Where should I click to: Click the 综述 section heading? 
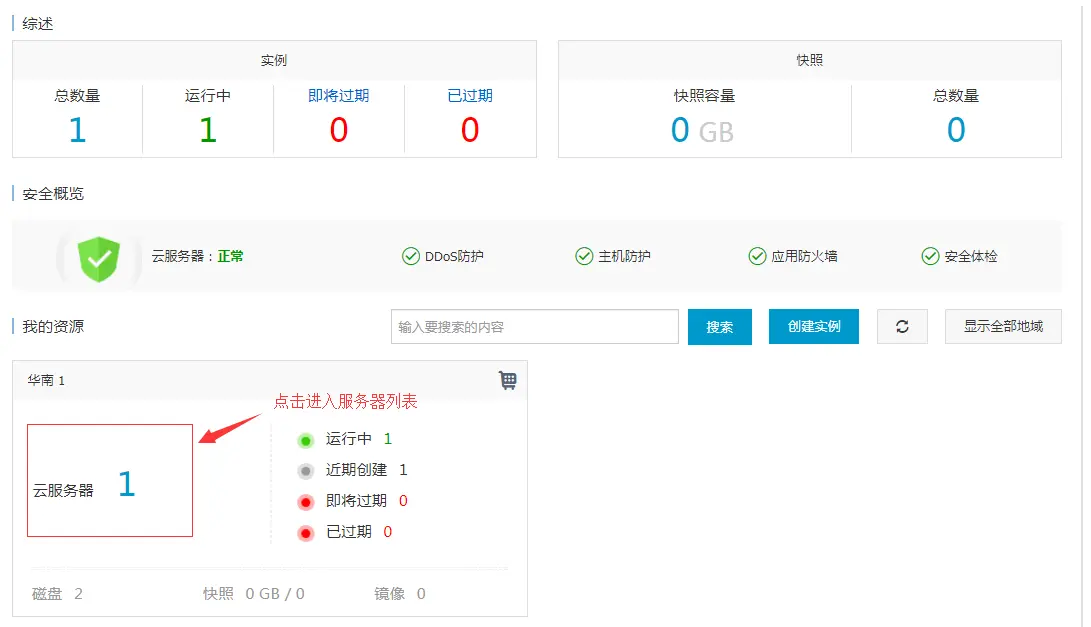click(x=38, y=24)
